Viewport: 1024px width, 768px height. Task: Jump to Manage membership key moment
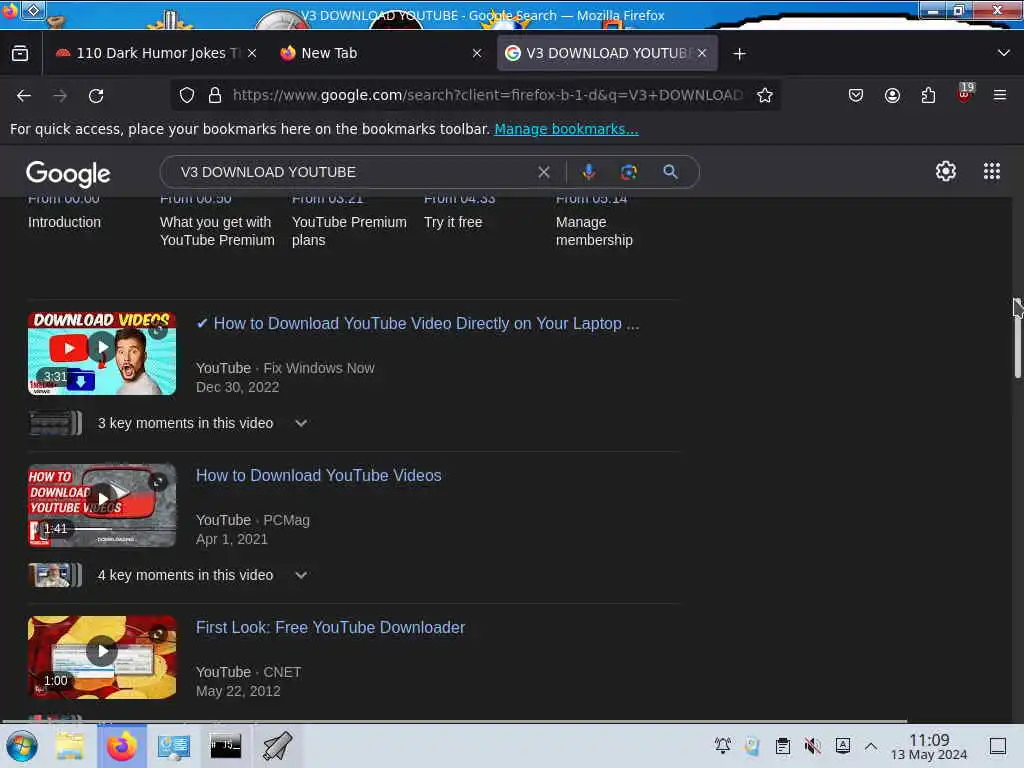[x=594, y=231]
